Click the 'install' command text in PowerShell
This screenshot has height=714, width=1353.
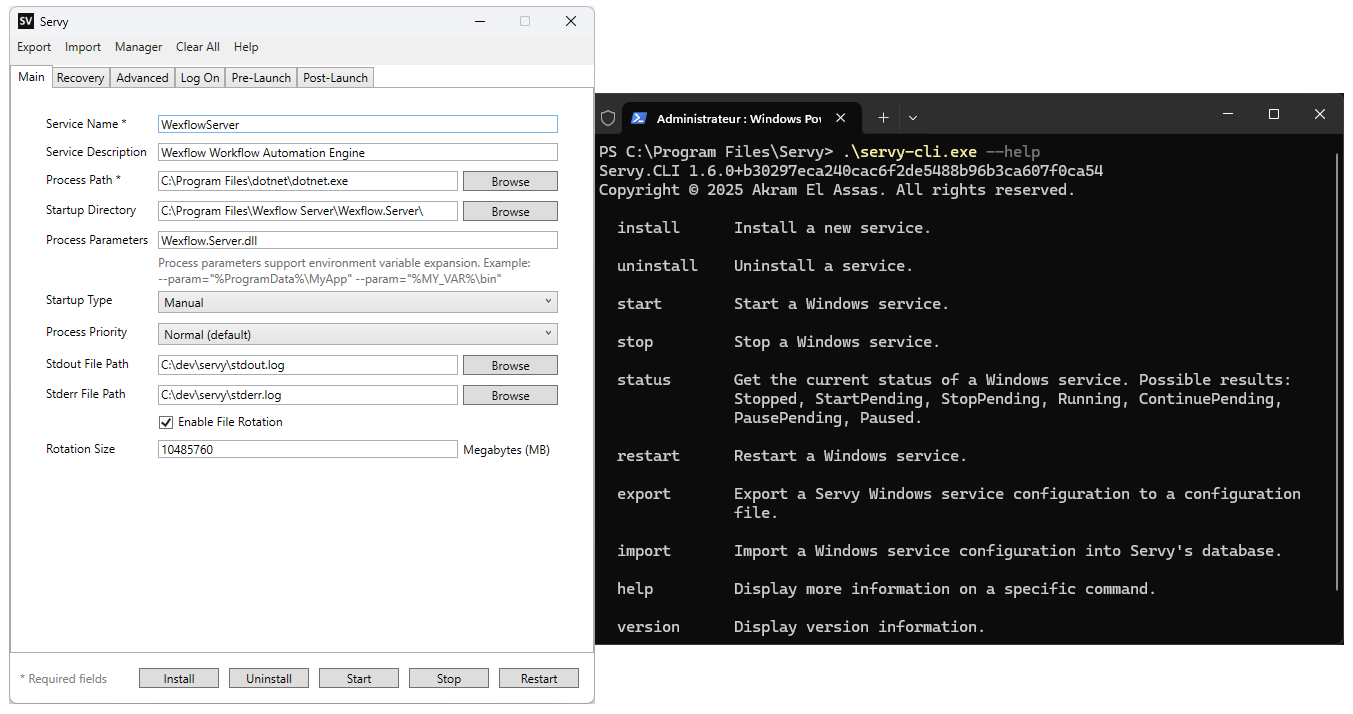(x=648, y=228)
